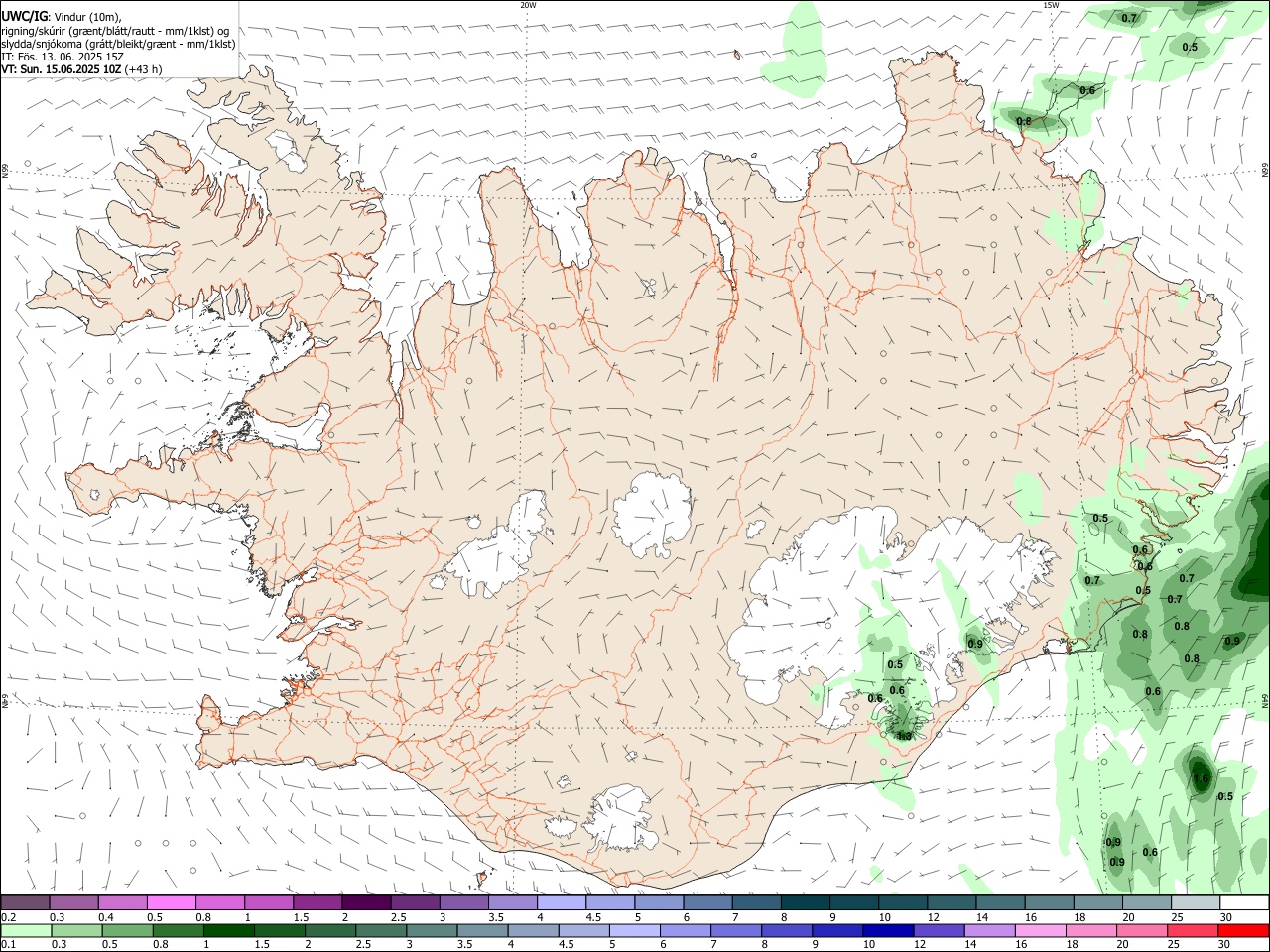Click the 15W longitude label
This screenshot has height=952, width=1270.
(1051, 5)
